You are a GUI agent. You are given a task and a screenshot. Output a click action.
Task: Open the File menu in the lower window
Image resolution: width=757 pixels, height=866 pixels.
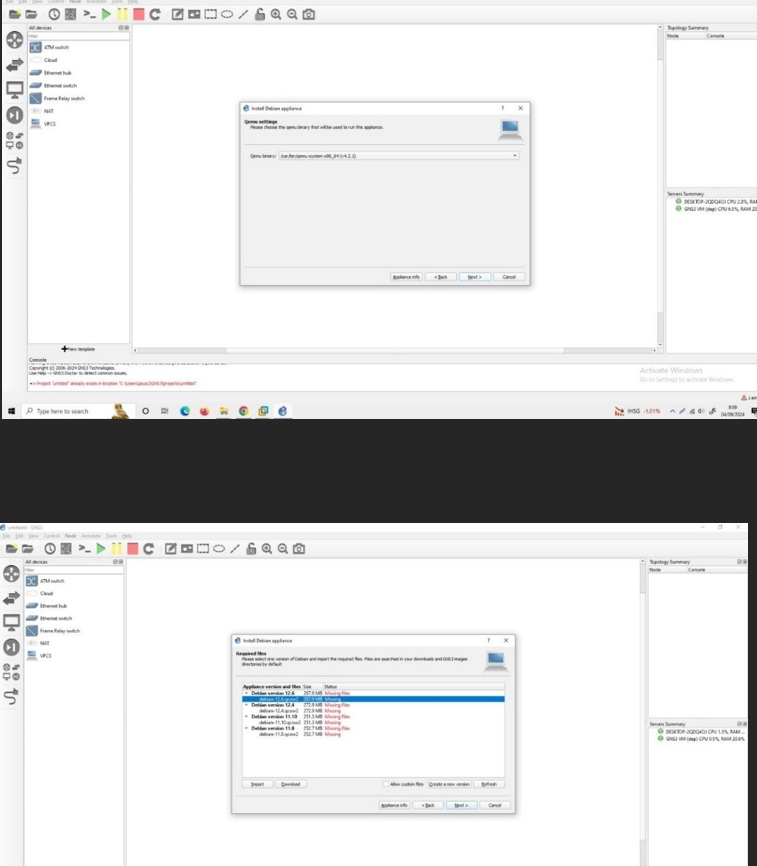pyautogui.click(x=6, y=536)
